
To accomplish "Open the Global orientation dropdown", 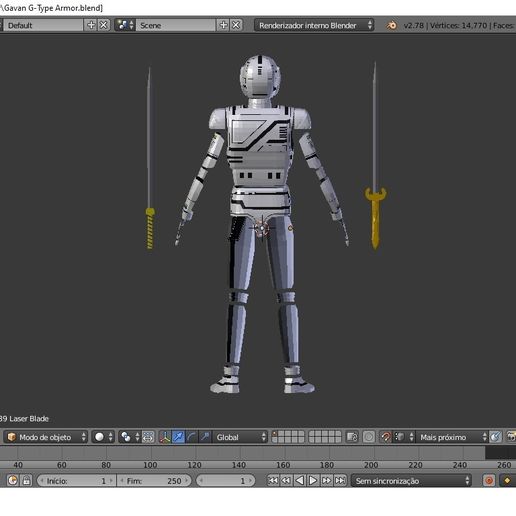I will pyautogui.click(x=240, y=437).
